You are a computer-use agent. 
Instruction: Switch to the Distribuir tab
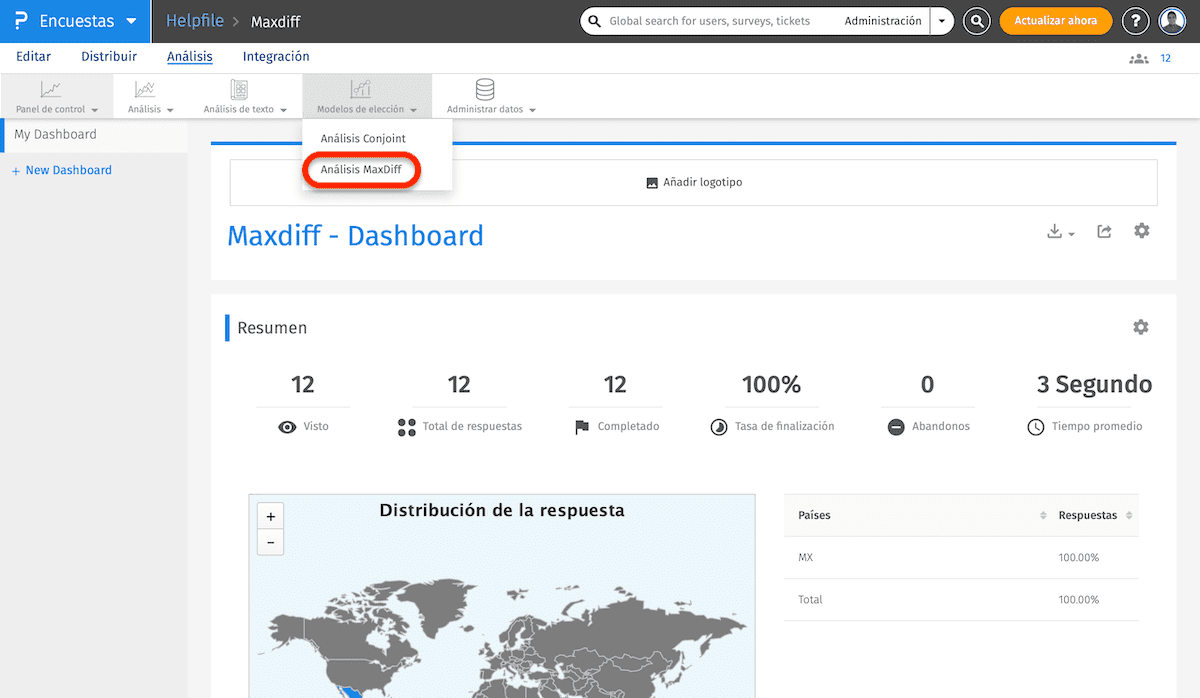click(109, 57)
